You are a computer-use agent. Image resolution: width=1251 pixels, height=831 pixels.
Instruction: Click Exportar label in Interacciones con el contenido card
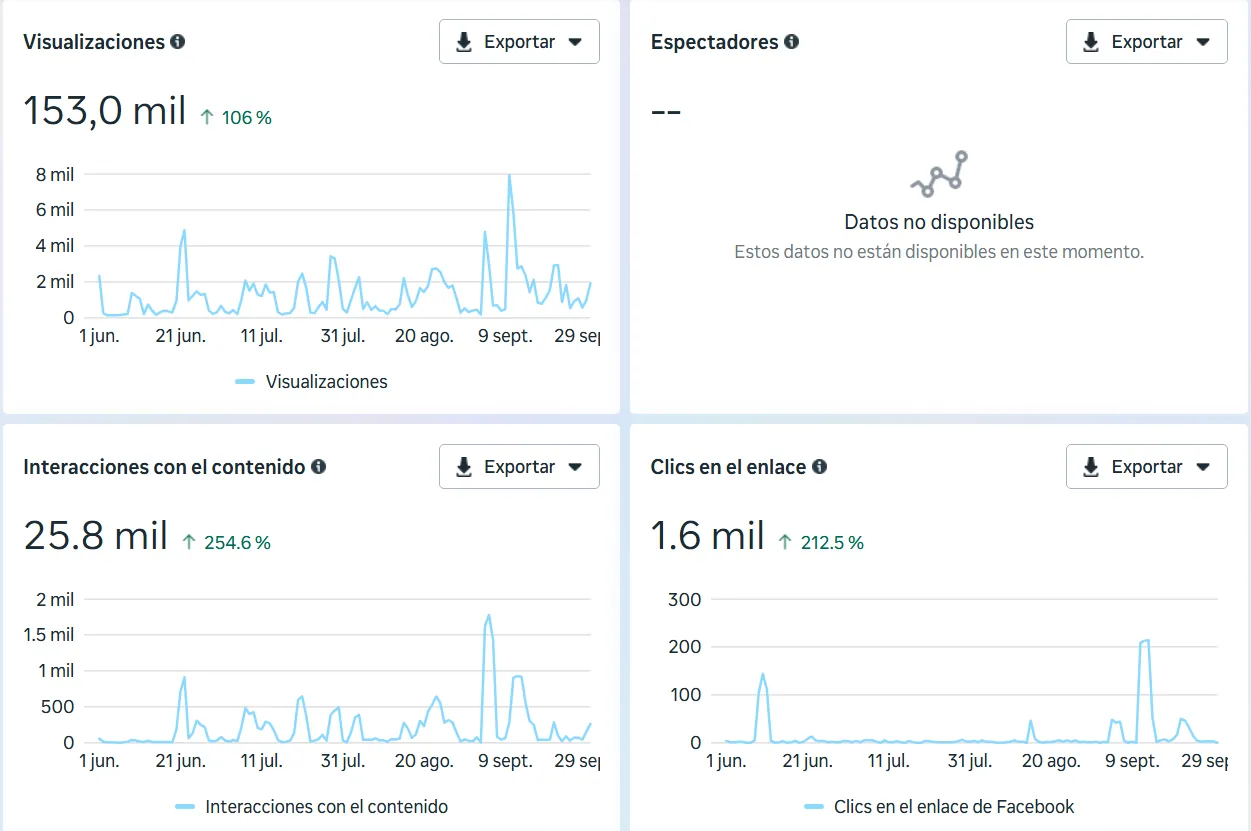click(x=520, y=467)
